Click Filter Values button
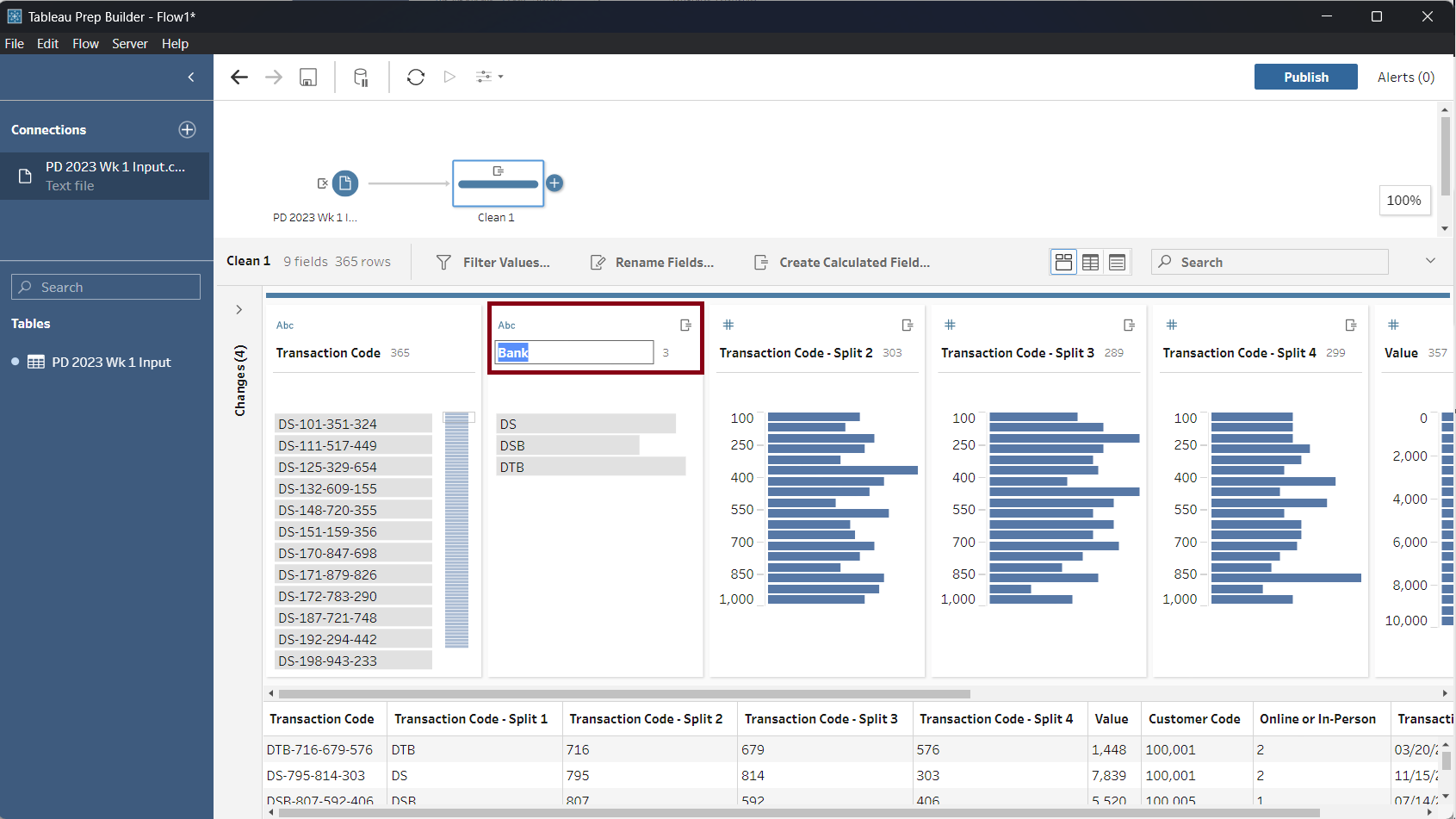The height and width of the screenshot is (819, 1456). click(493, 263)
